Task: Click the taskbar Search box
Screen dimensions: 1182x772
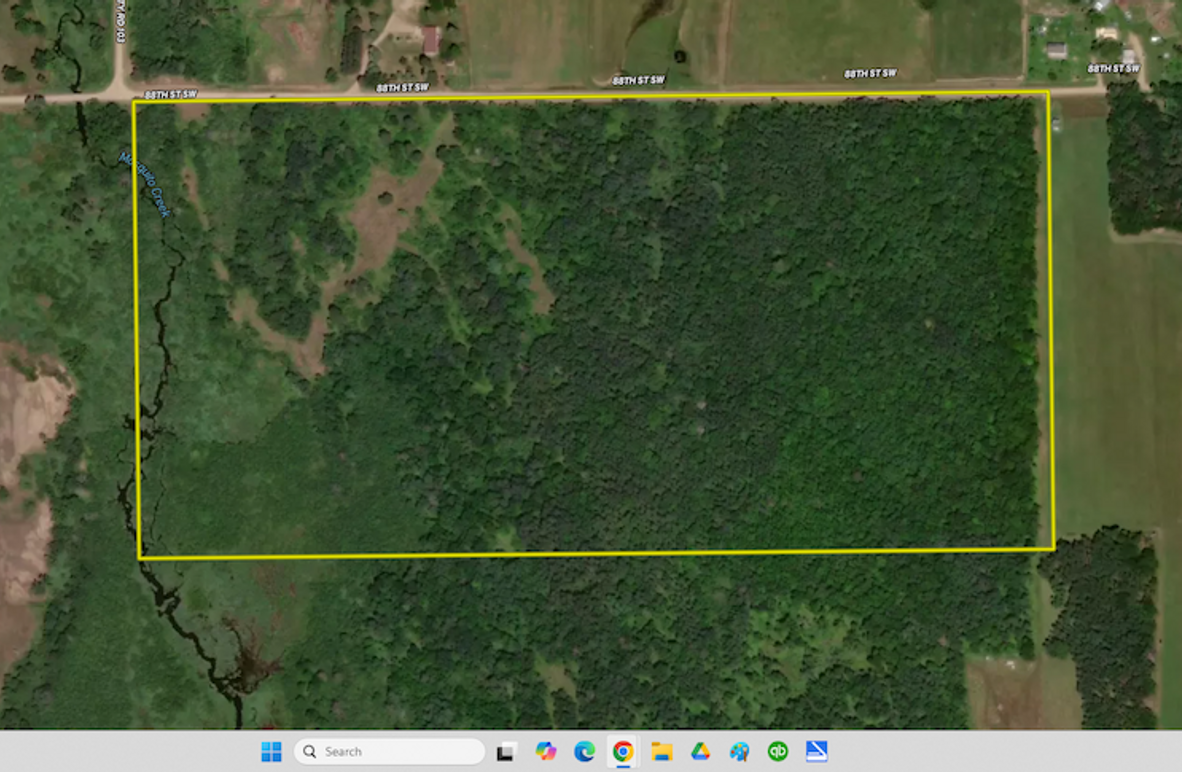Action: [x=390, y=751]
